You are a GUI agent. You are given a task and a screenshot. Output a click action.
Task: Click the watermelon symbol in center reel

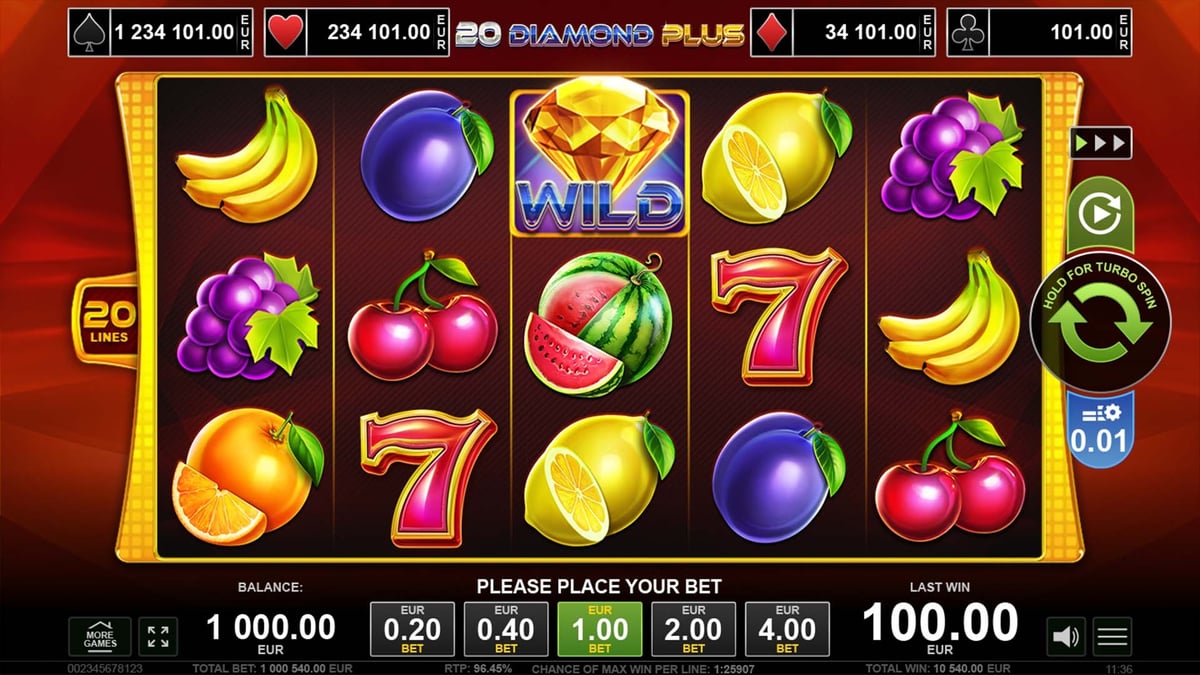click(601, 322)
